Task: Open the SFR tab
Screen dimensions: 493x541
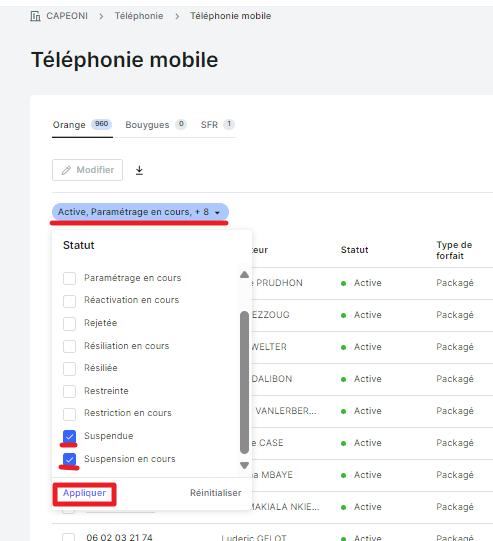Action: (218, 125)
